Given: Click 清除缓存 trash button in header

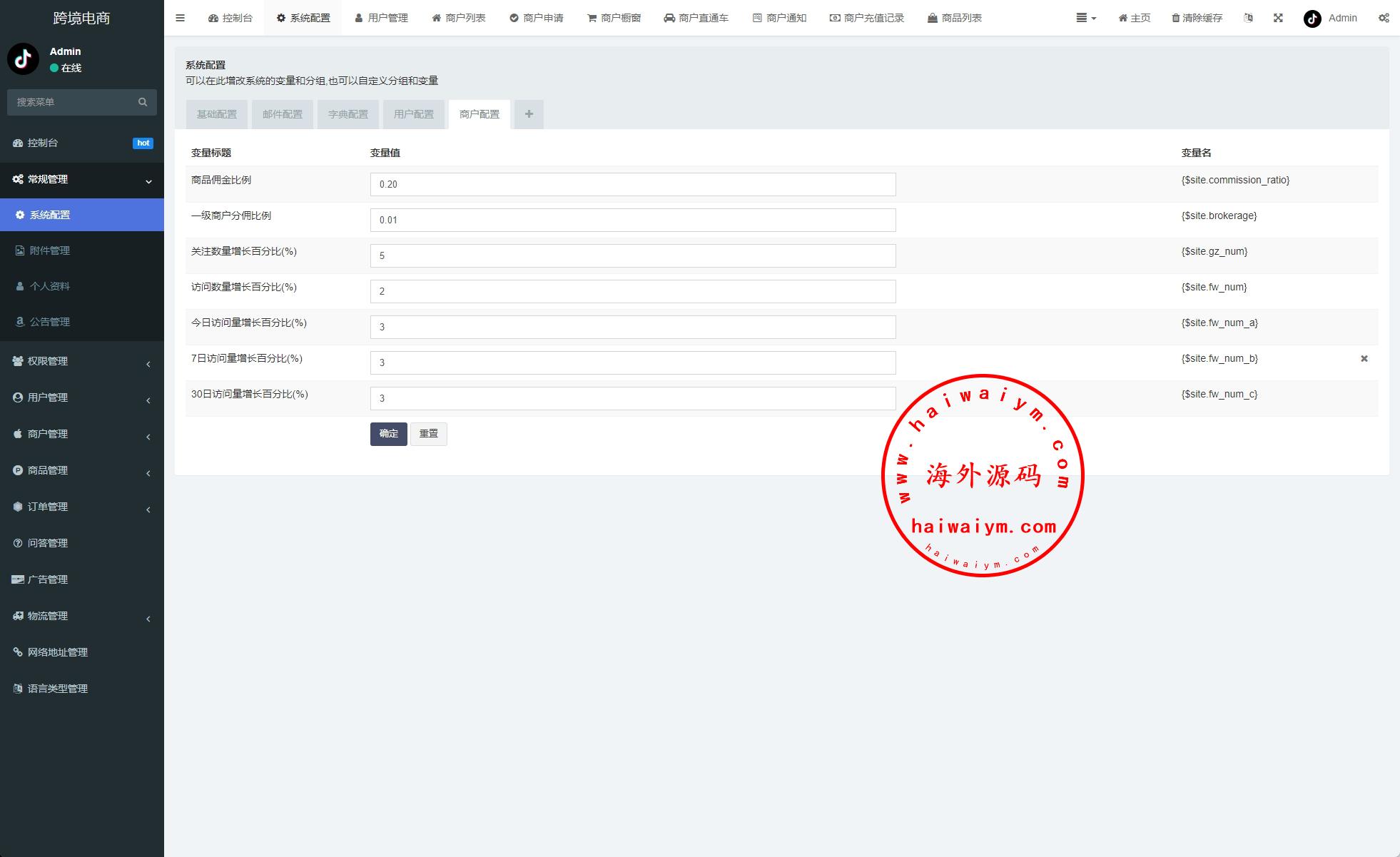Looking at the screenshot, I should click(1197, 18).
